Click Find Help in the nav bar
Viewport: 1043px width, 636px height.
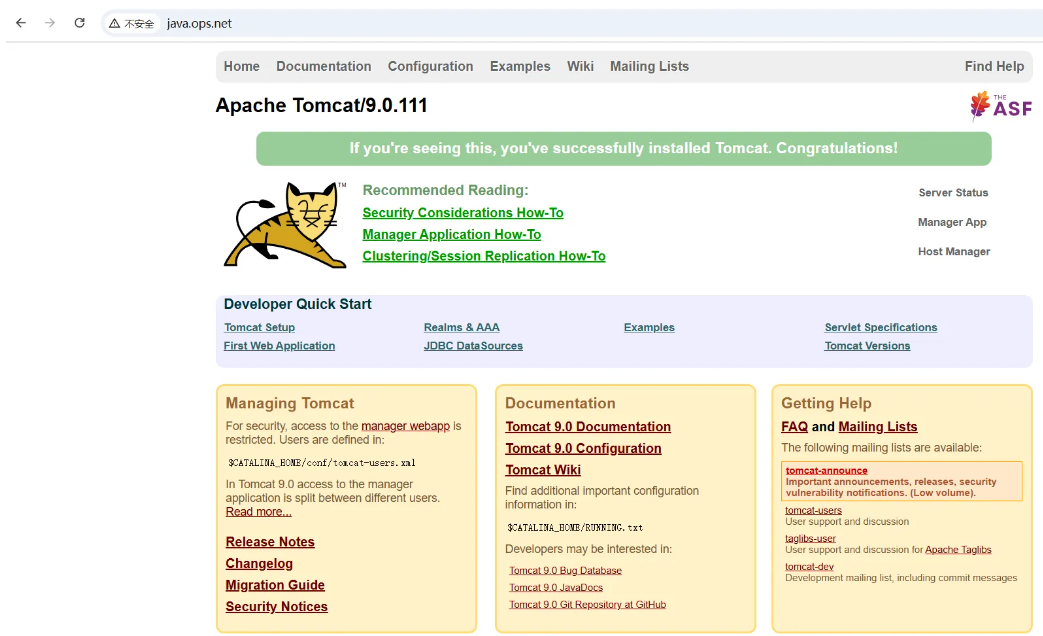click(x=993, y=66)
